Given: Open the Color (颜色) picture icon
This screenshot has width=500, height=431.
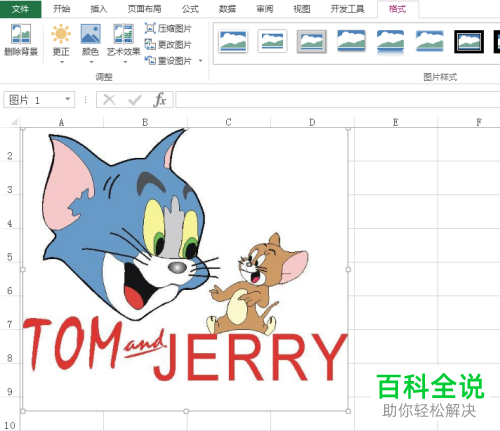Looking at the screenshot, I should pos(90,34).
